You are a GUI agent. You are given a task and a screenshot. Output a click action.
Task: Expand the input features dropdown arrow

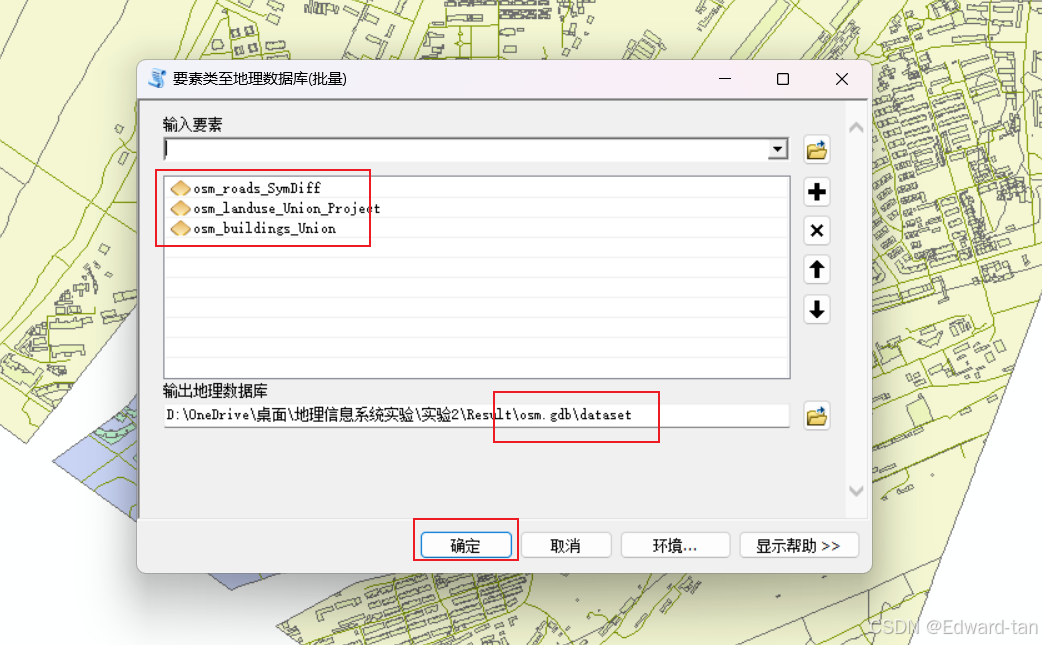tap(777, 149)
